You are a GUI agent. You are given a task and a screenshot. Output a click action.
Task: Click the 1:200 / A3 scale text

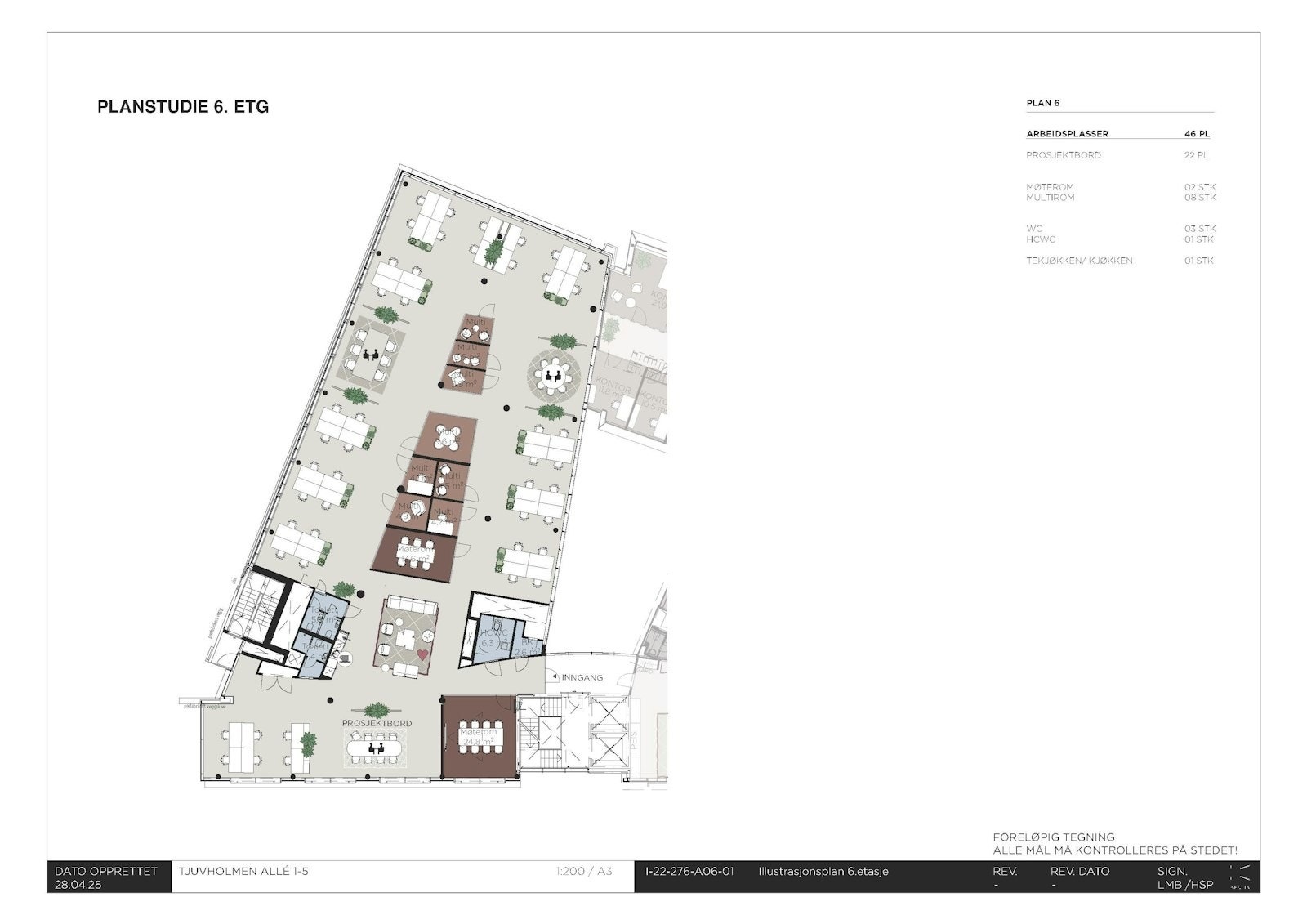coord(583,871)
